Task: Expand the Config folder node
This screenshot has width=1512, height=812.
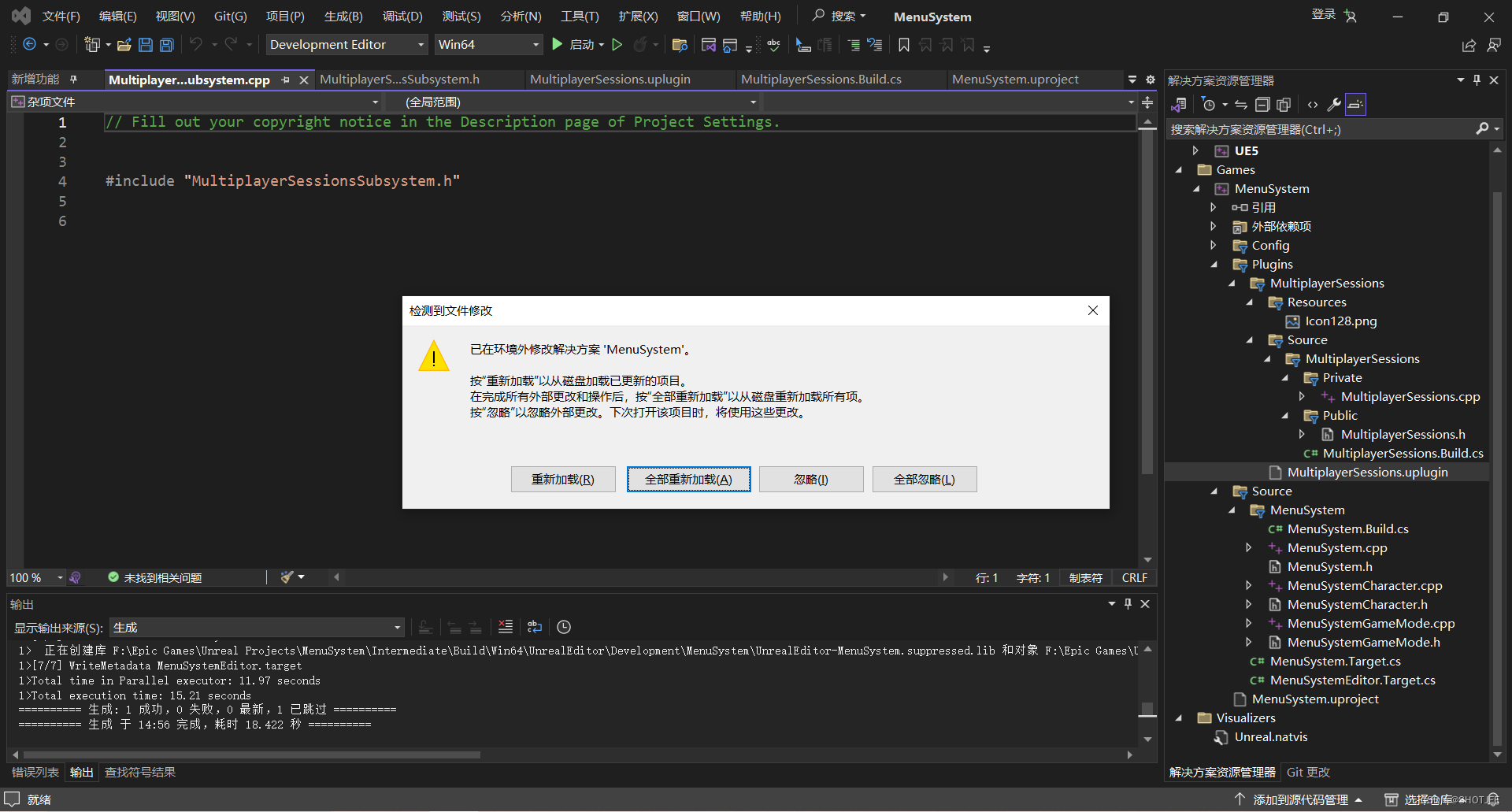Action: 1214,245
